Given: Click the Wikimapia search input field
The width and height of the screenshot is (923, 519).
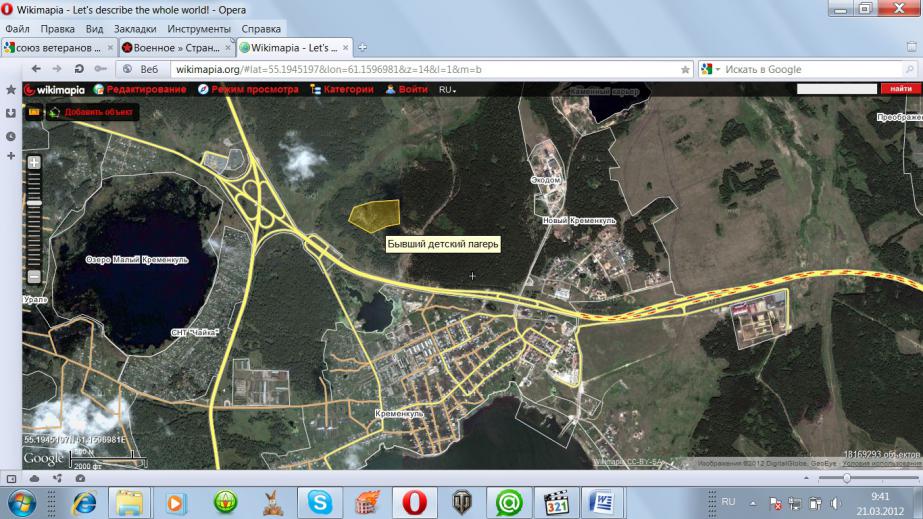Looking at the screenshot, I should [837, 89].
